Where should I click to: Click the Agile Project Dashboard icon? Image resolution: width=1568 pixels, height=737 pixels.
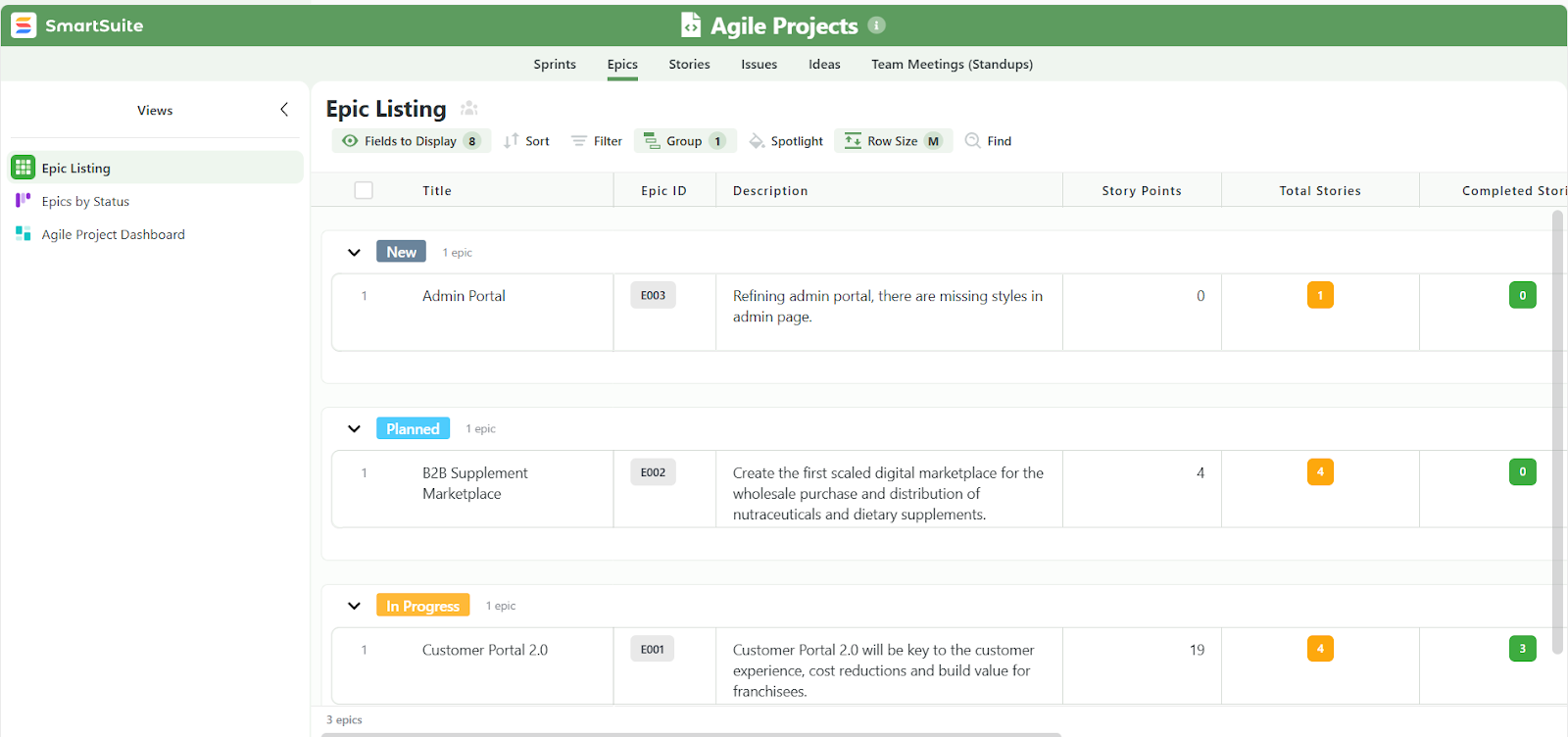point(24,234)
